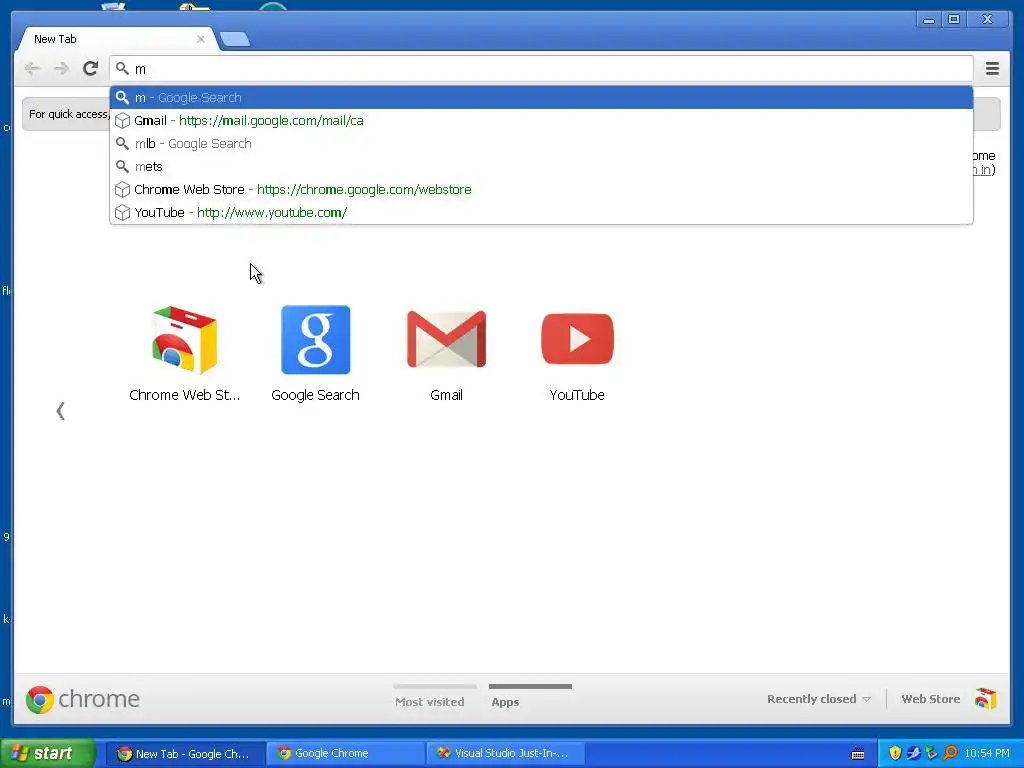
Task: Go back using the back arrow
Action: coord(32,68)
